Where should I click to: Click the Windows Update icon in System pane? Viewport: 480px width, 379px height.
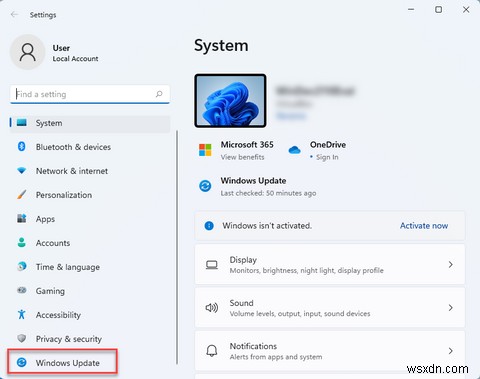coord(205,186)
